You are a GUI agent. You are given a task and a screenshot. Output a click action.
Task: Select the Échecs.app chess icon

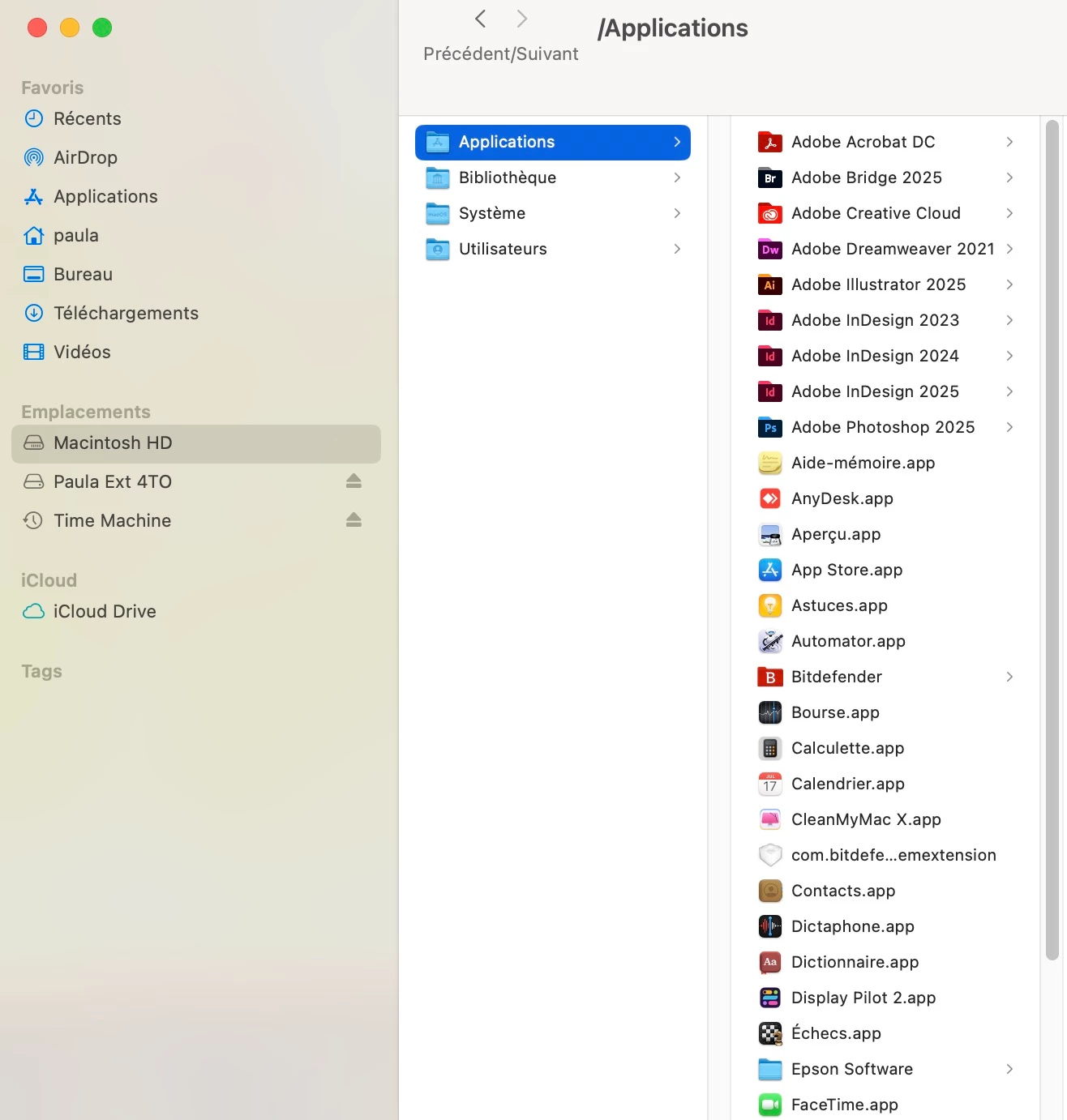[769, 1033]
